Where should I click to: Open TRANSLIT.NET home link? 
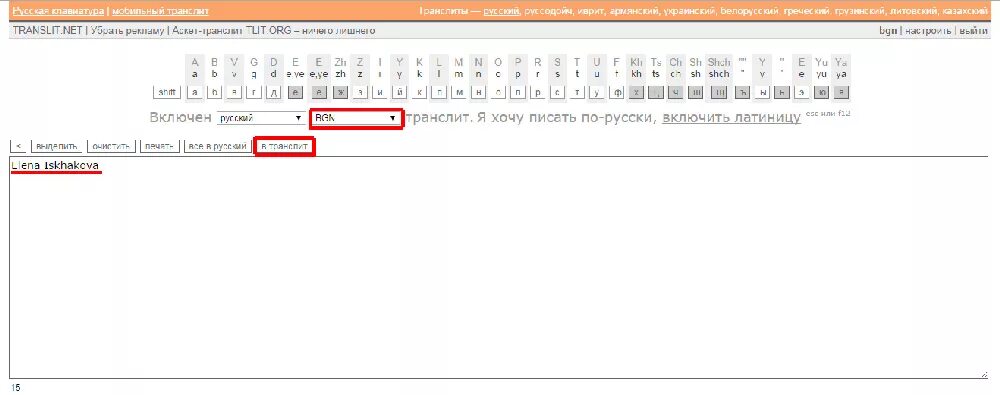click(x=48, y=31)
